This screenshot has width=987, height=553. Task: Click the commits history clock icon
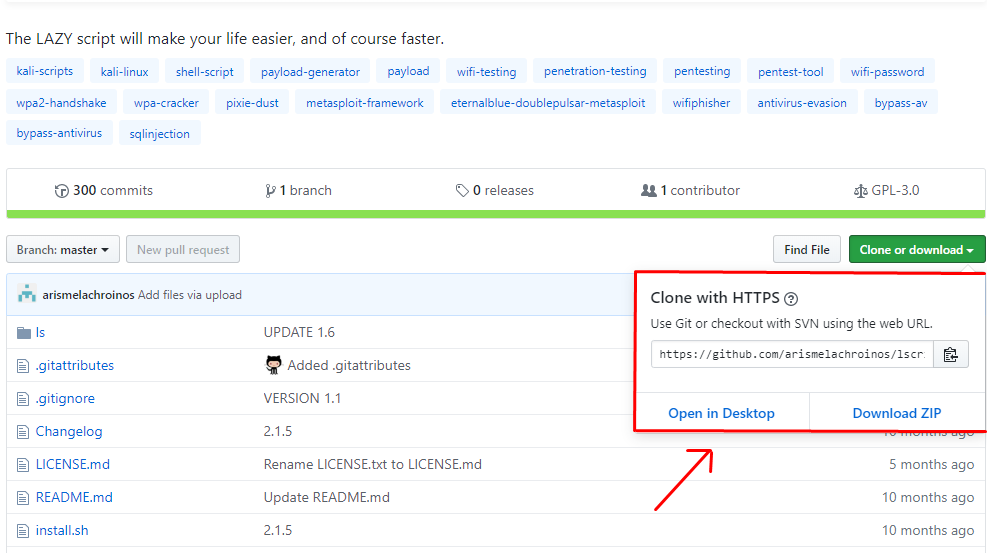pos(62,191)
